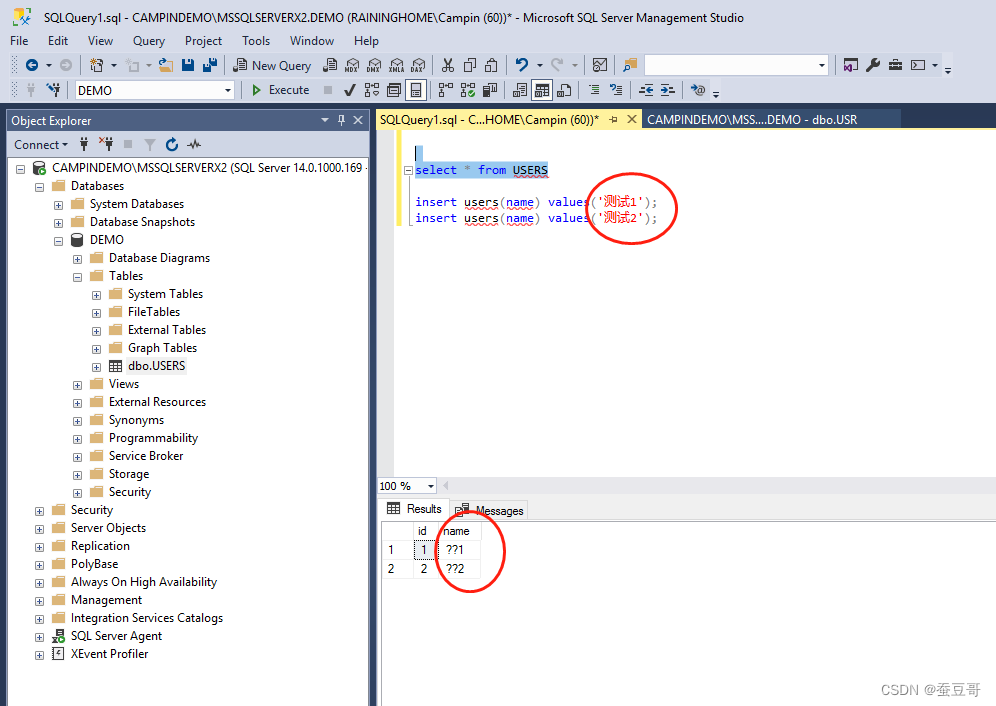The width and height of the screenshot is (996, 706).
Task: Click the Disconnect icon in Object Explorer
Action: pos(106,145)
